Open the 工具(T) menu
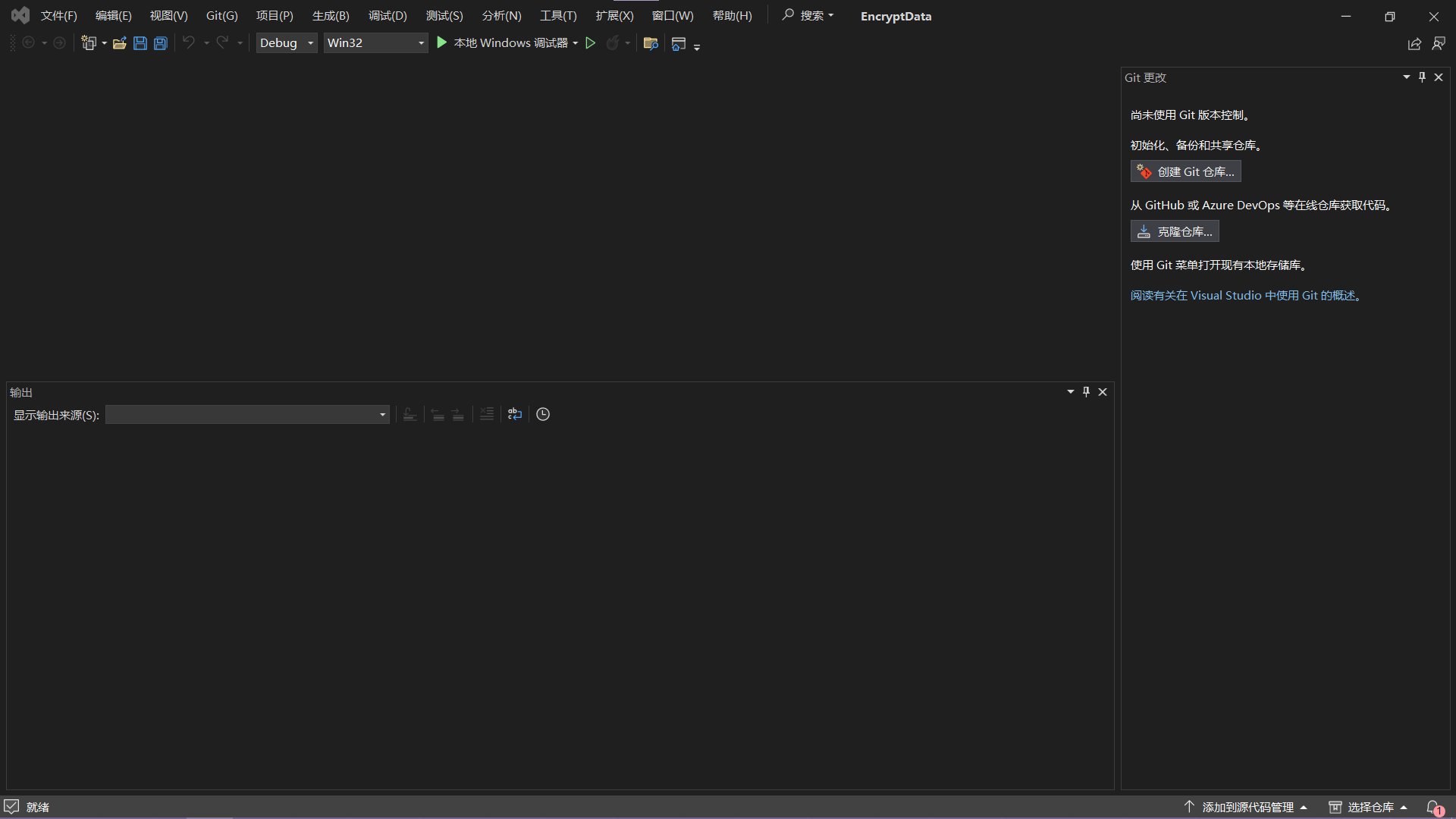Screen dimensions: 1456x819 tap(558, 16)
